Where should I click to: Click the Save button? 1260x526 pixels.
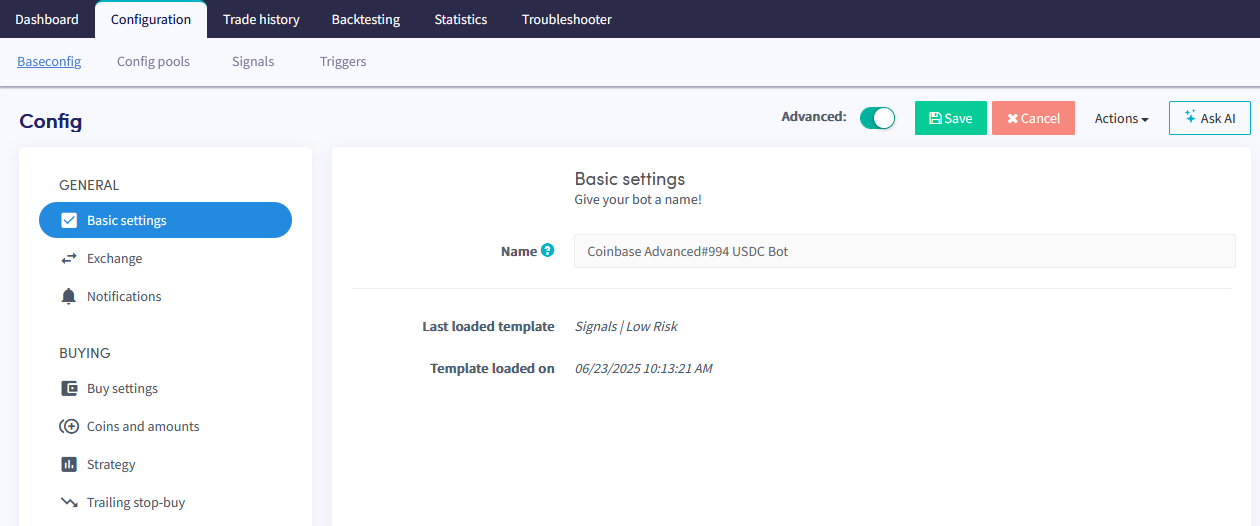tap(951, 118)
